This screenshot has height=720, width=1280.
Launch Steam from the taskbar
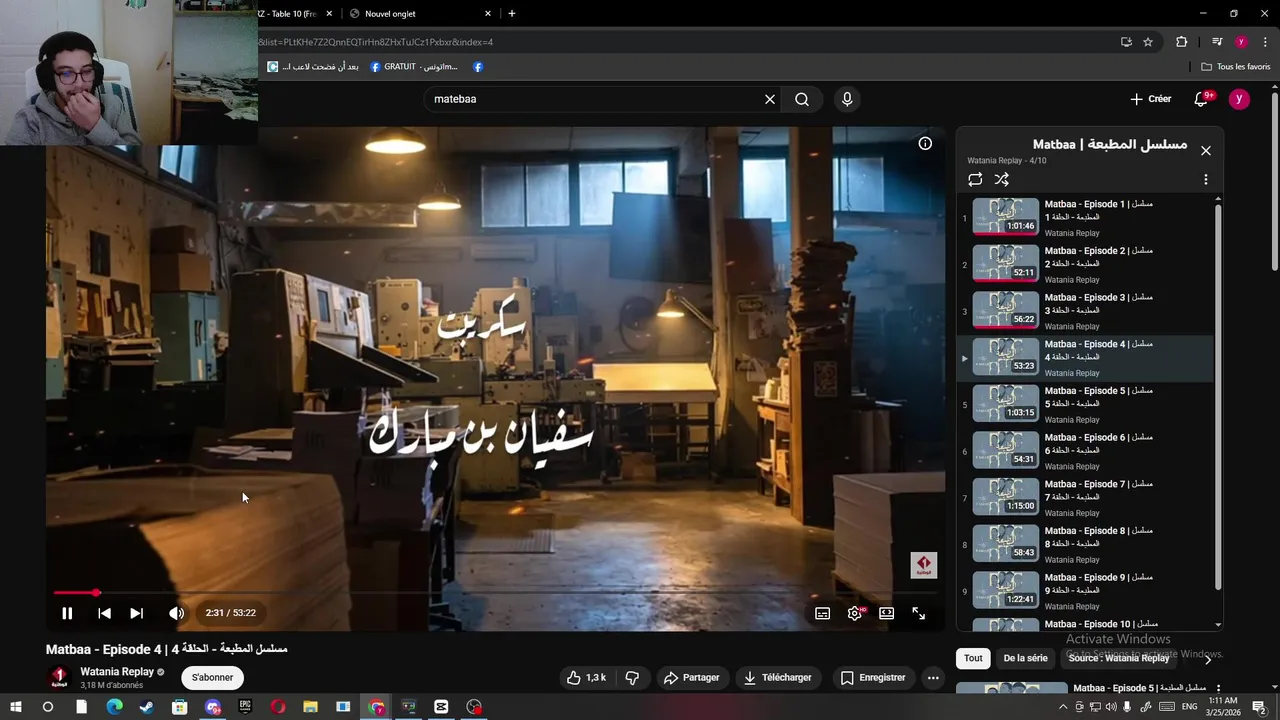coord(147,707)
